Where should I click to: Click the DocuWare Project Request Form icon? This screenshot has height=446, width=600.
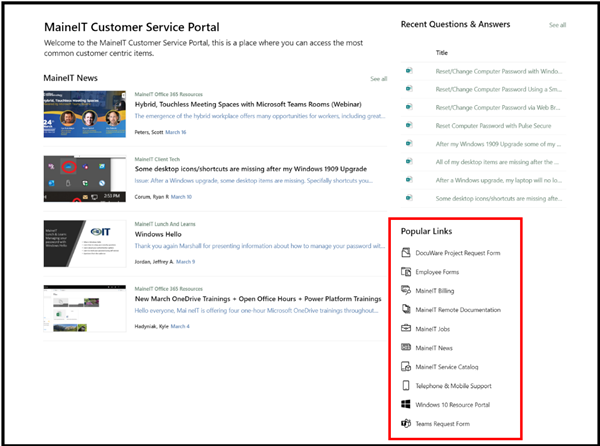[406, 252]
